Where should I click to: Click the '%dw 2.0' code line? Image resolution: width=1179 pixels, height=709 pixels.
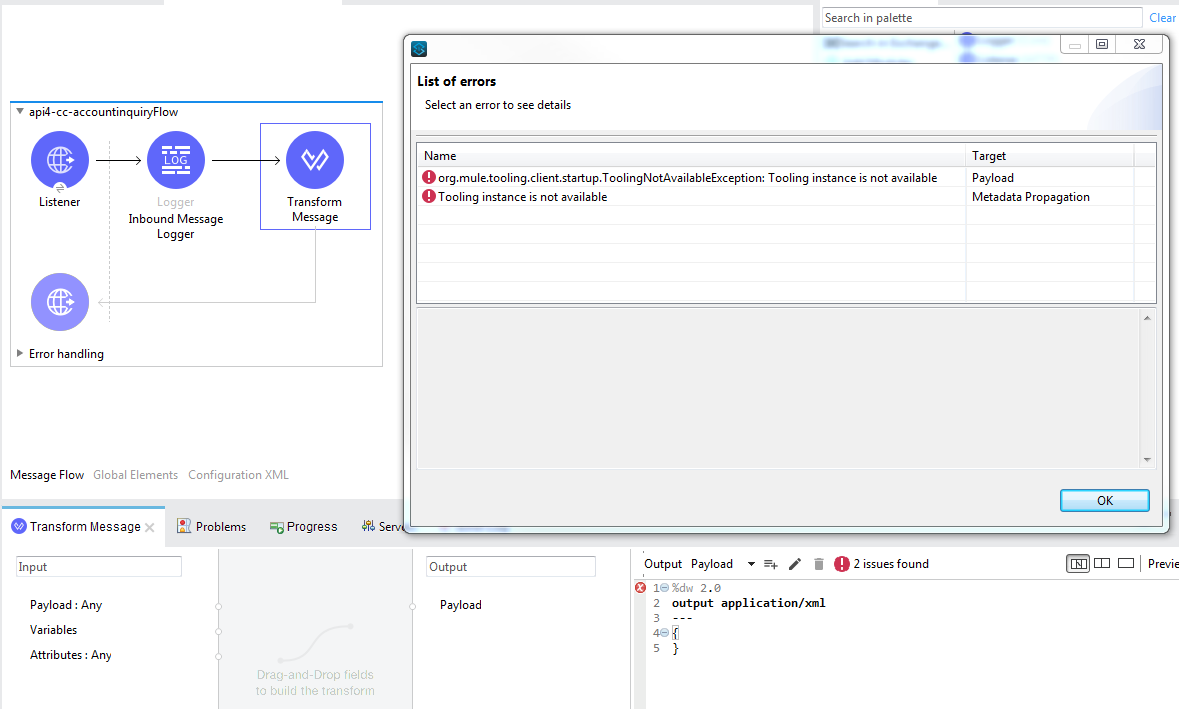pyautogui.click(x=696, y=588)
